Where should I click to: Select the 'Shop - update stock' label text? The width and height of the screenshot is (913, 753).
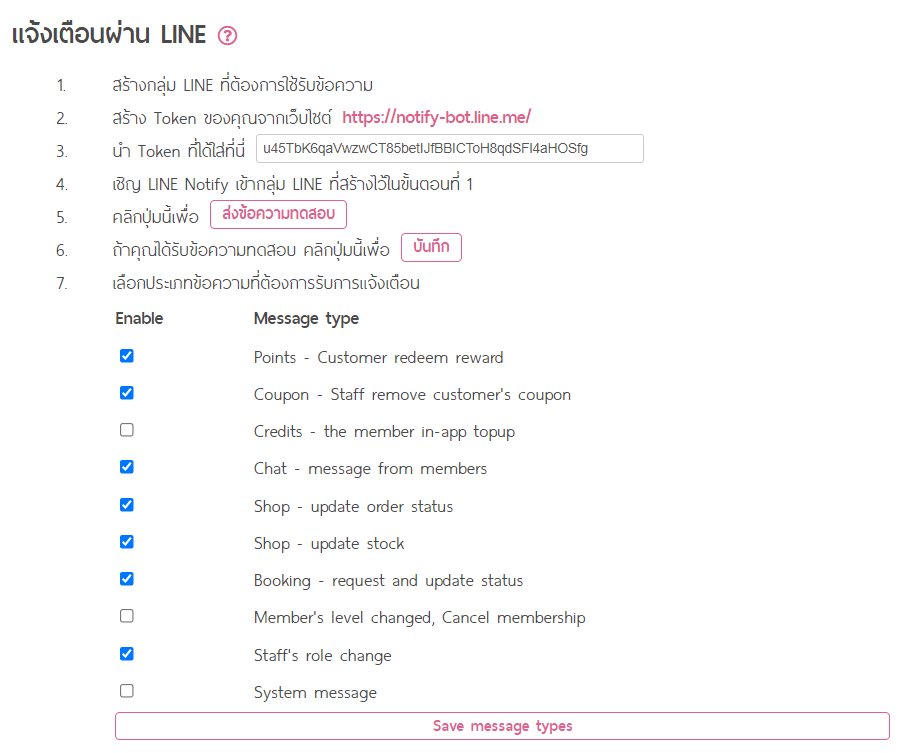pyautogui.click(x=329, y=543)
